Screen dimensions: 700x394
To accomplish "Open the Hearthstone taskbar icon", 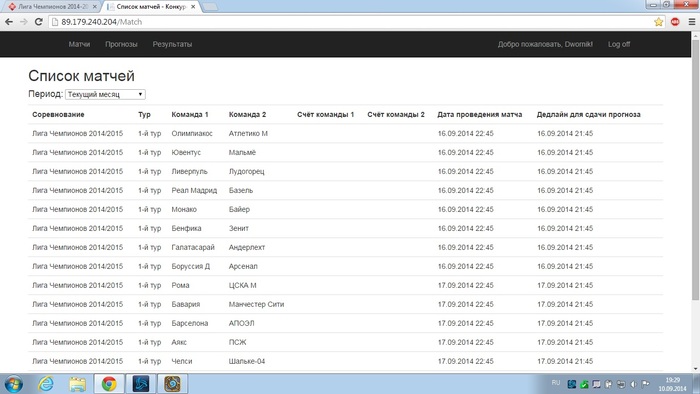I will pyautogui.click(x=172, y=384).
